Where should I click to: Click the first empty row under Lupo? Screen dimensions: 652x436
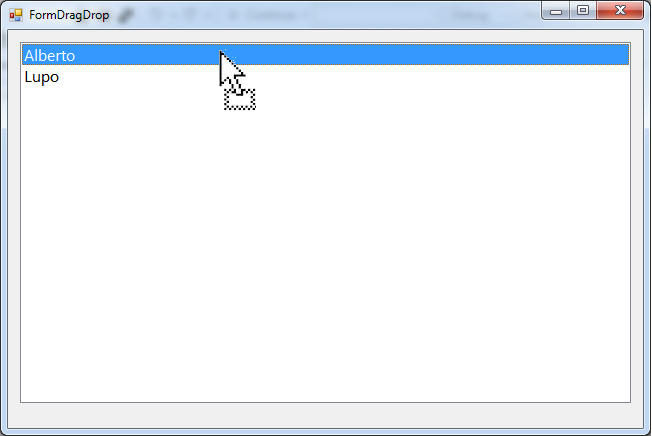coord(325,97)
